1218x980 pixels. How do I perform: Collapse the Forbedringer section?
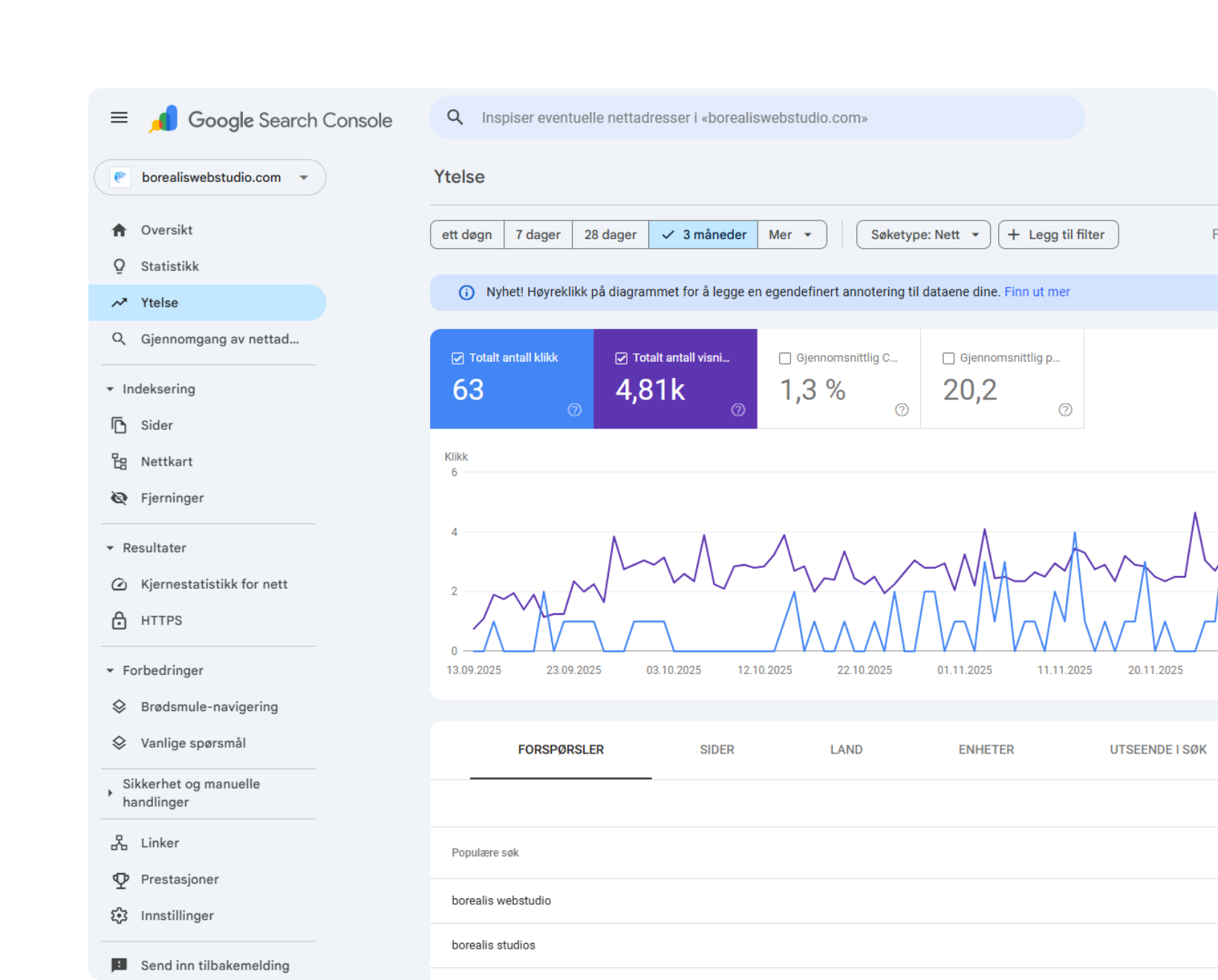tap(110, 670)
